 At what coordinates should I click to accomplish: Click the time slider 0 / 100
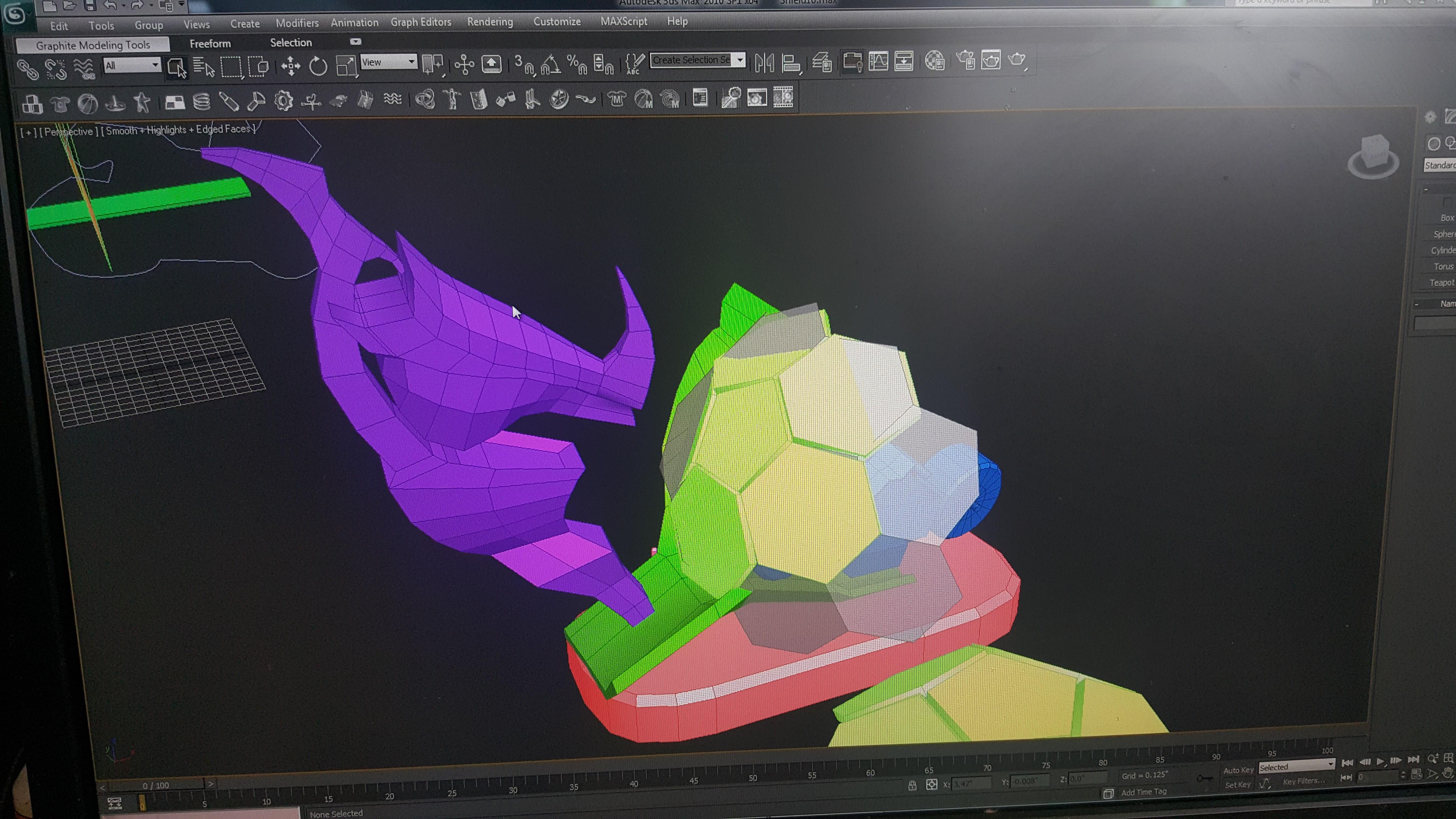tap(156, 785)
